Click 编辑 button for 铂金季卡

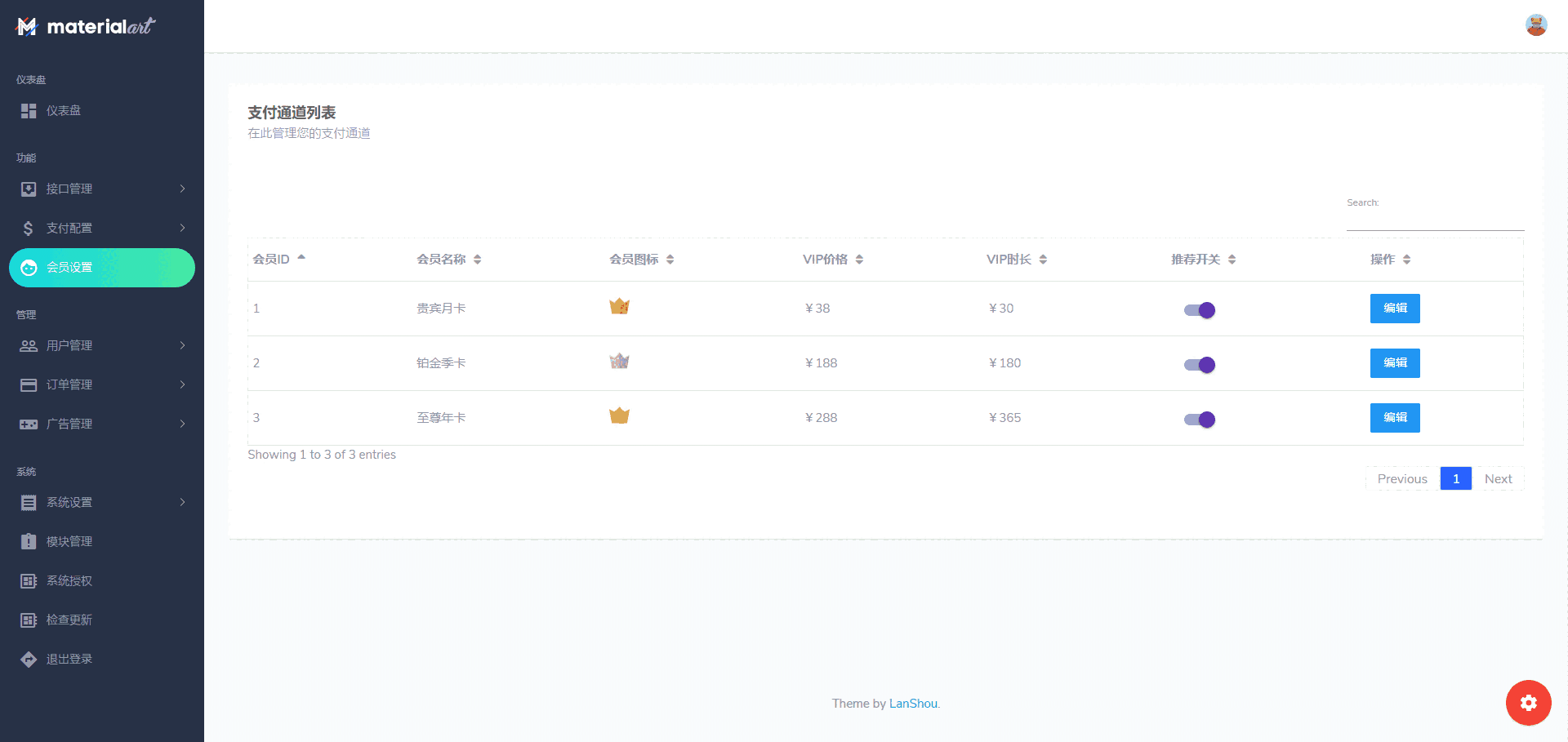pyautogui.click(x=1395, y=363)
